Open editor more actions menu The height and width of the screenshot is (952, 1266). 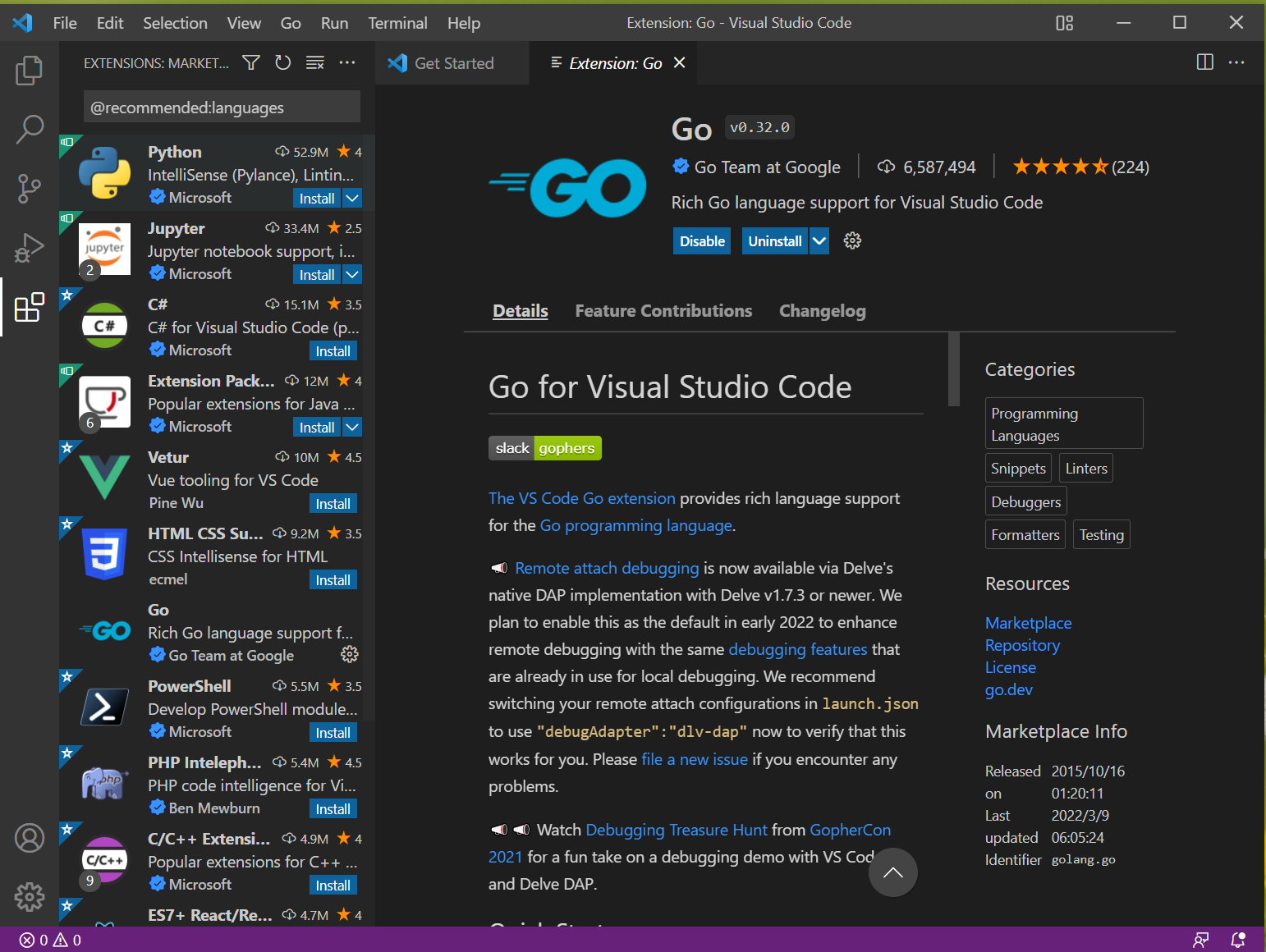(1236, 62)
